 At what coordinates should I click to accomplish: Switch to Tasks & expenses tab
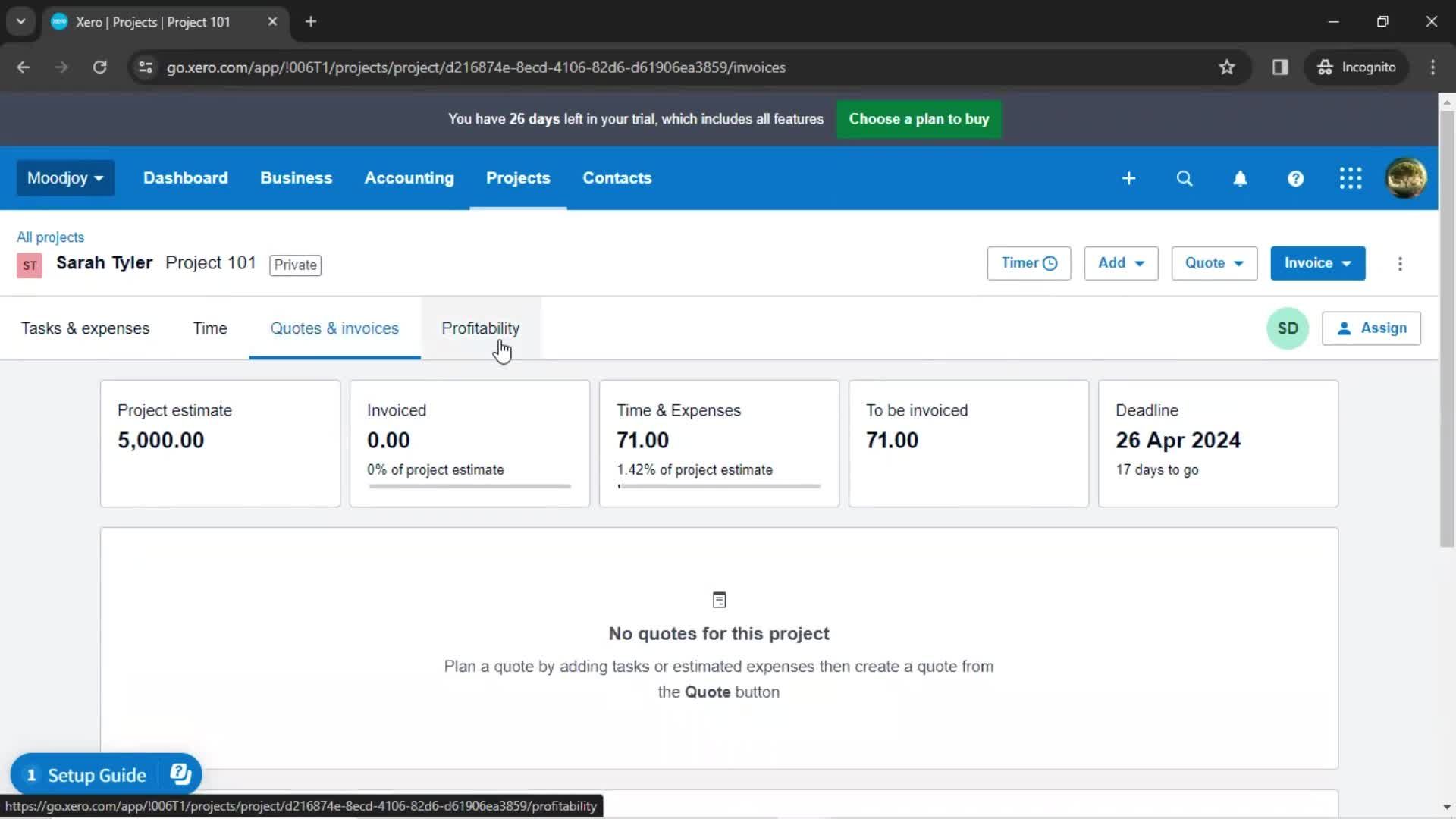pyautogui.click(x=86, y=328)
